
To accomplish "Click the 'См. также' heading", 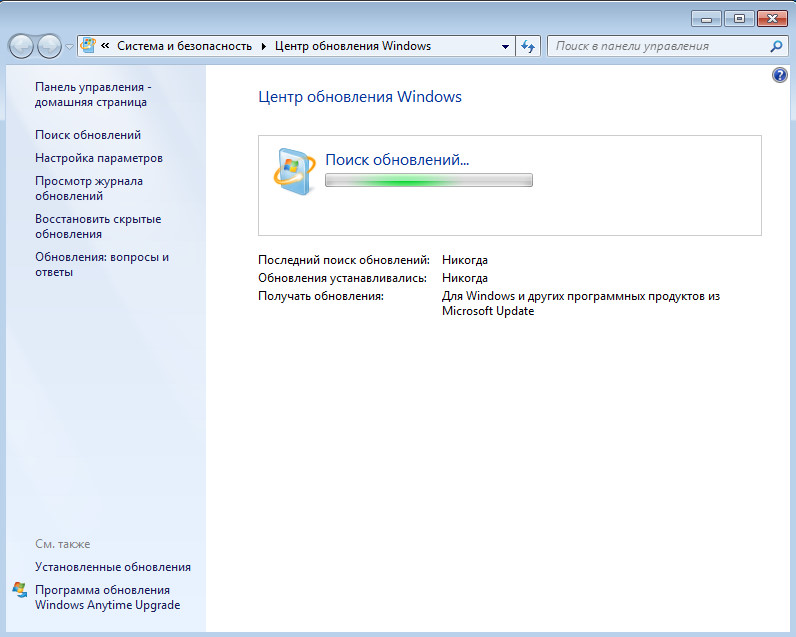I will coord(62,544).
